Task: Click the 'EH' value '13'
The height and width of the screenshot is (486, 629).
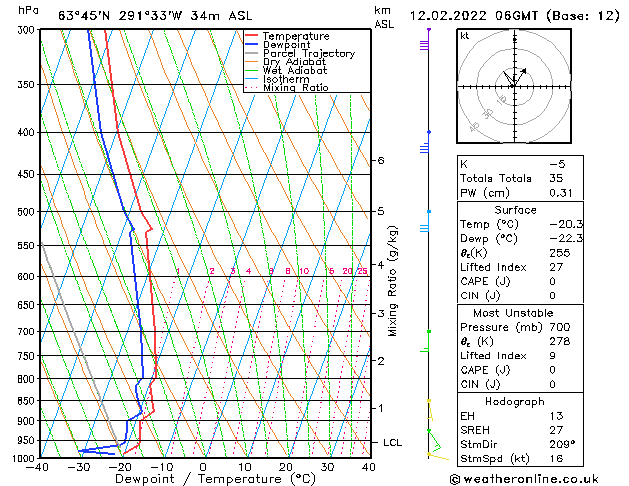Action: click(556, 416)
